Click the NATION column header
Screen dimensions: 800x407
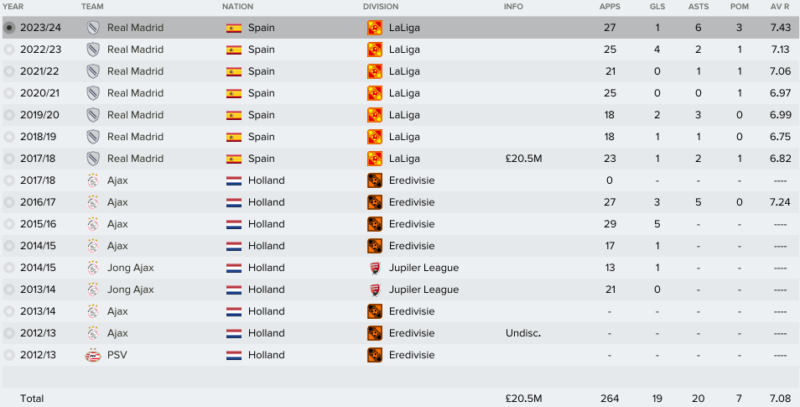click(238, 7)
